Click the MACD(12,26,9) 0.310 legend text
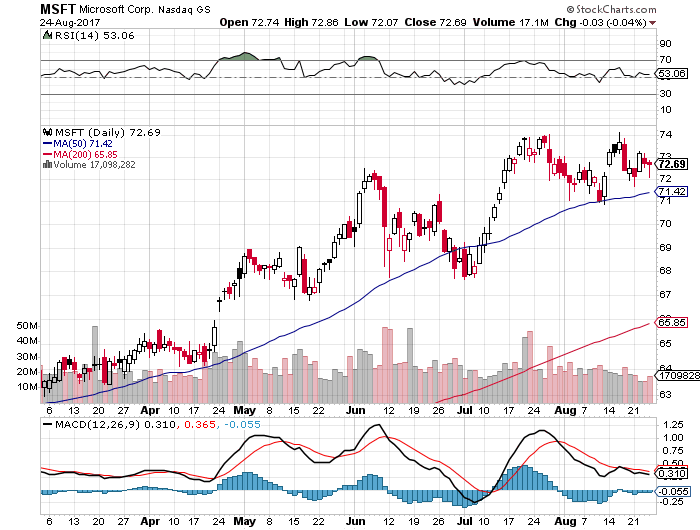 (x=115, y=425)
